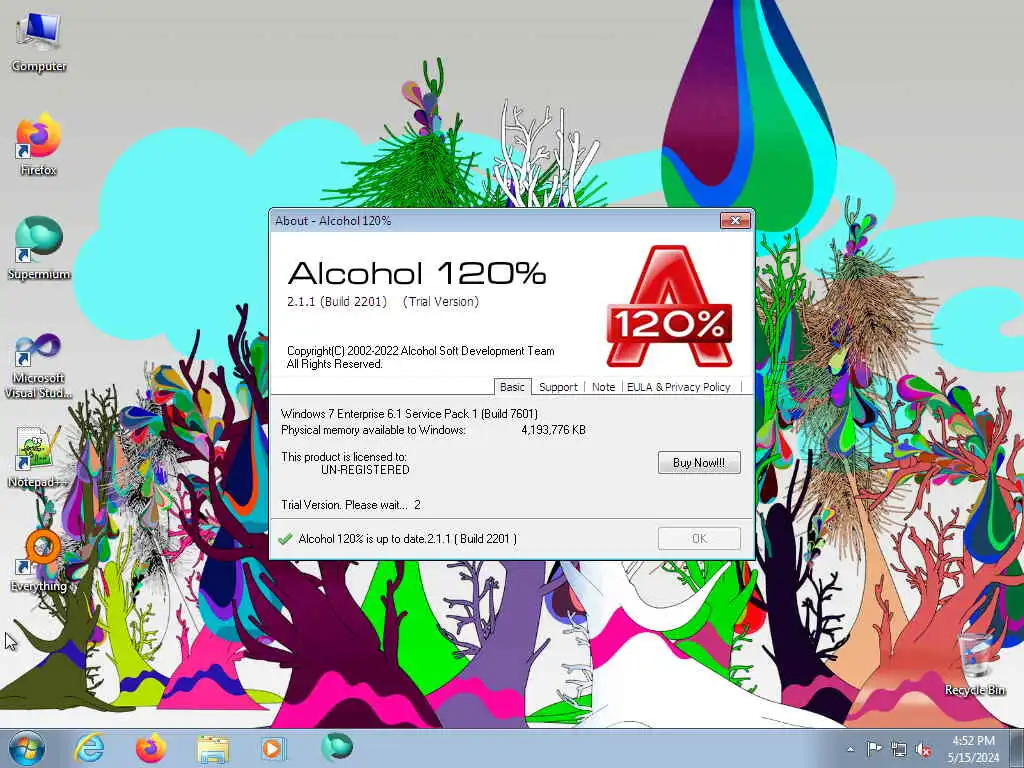Open Supermium from the taskbar

click(x=336, y=748)
